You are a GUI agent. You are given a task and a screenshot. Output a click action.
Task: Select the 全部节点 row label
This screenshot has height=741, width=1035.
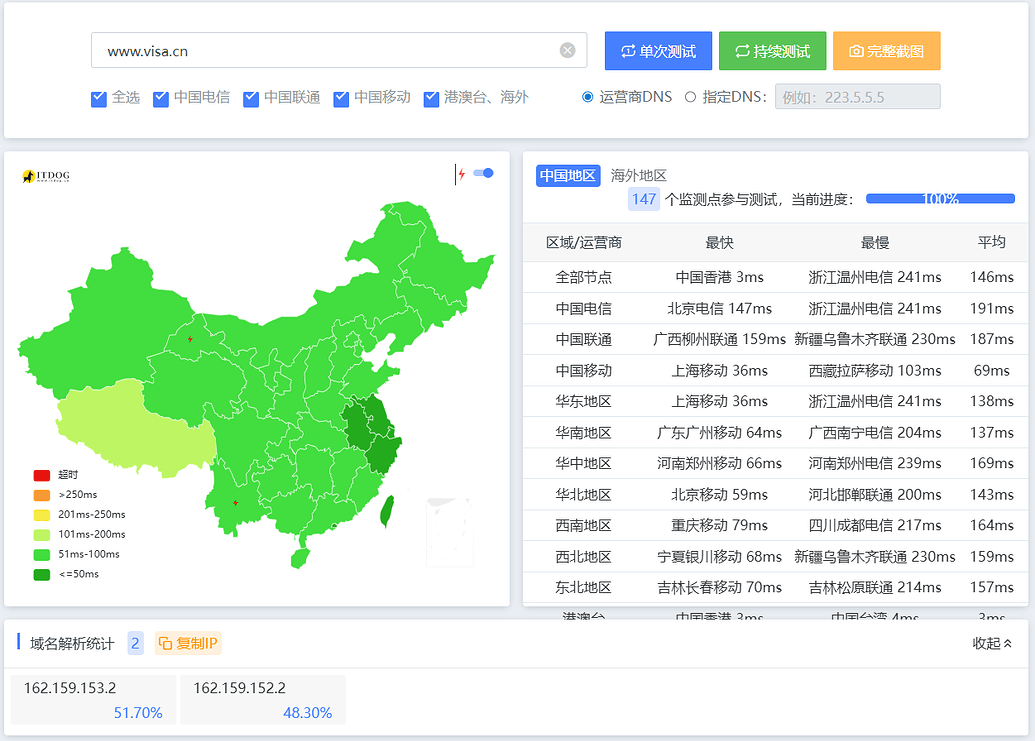click(584, 277)
